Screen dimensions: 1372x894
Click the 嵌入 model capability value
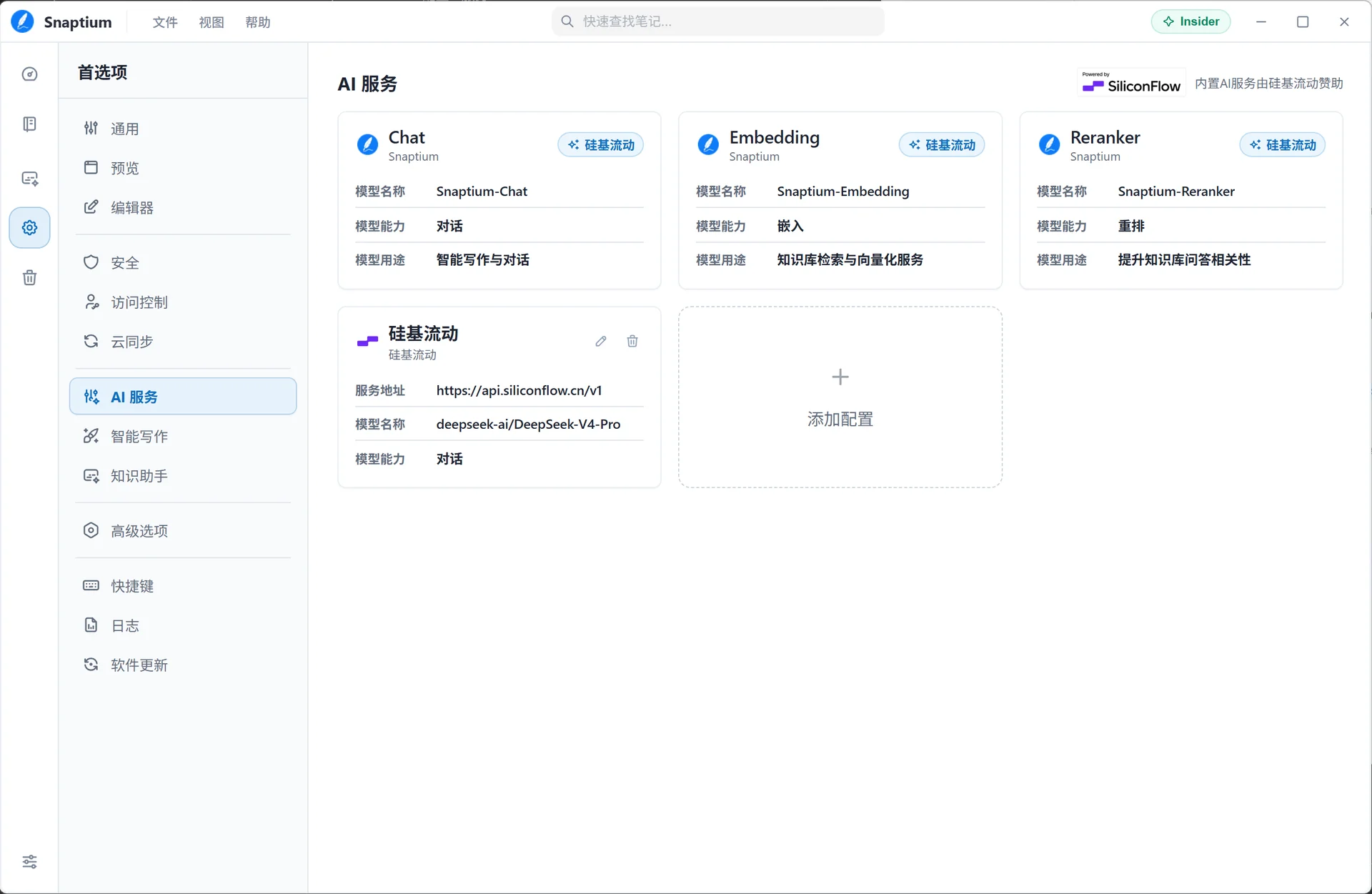coord(790,226)
